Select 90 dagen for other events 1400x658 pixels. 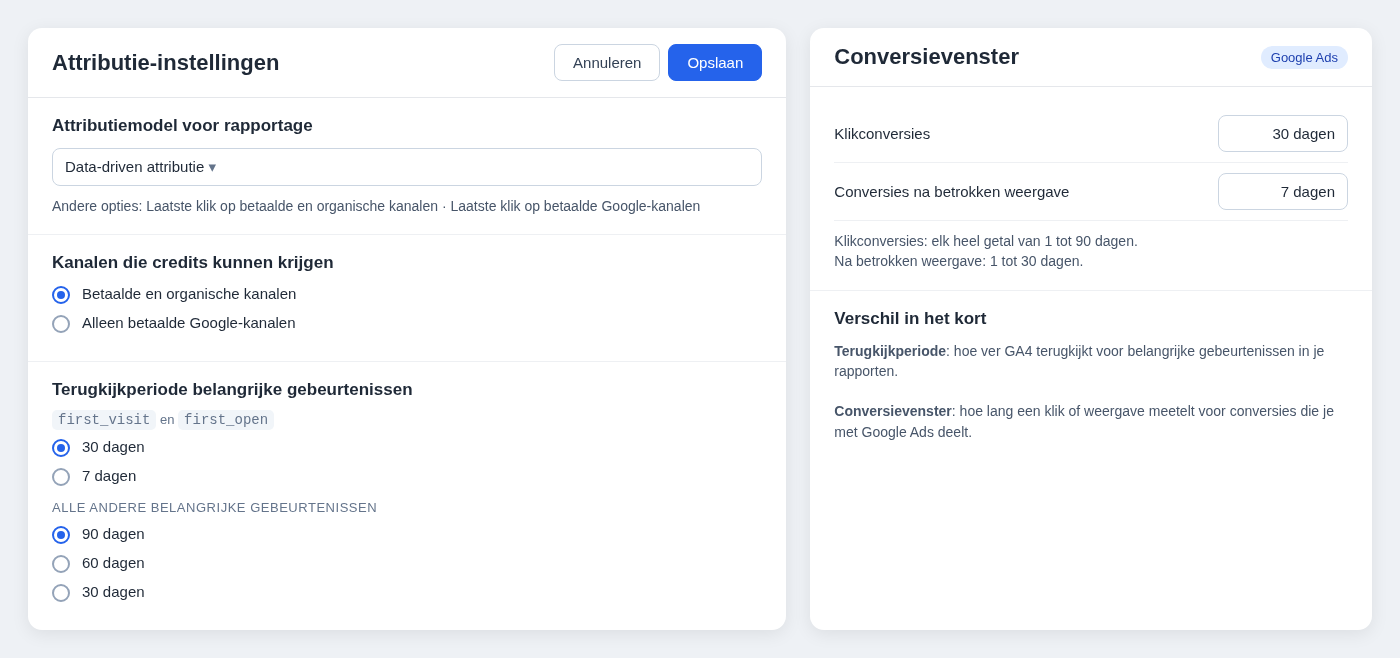[61, 535]
